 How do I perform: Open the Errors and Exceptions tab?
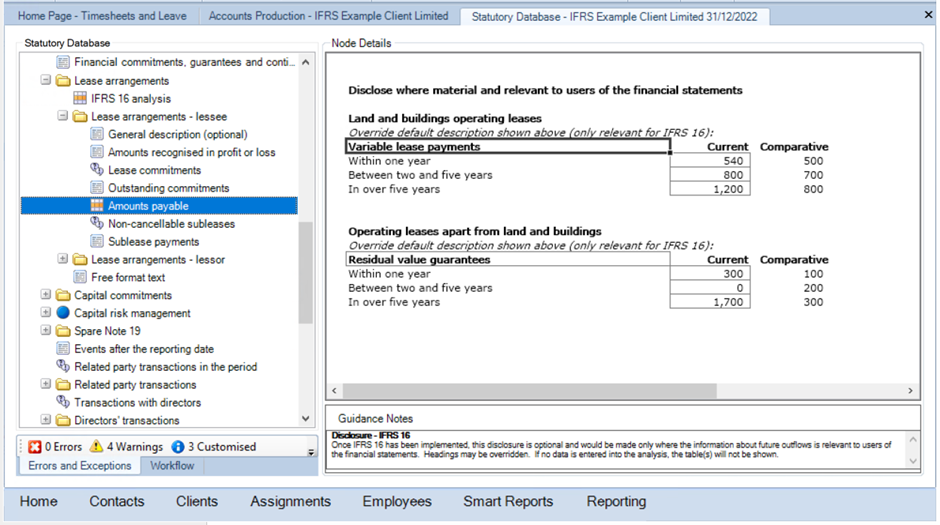coord(80,466)
